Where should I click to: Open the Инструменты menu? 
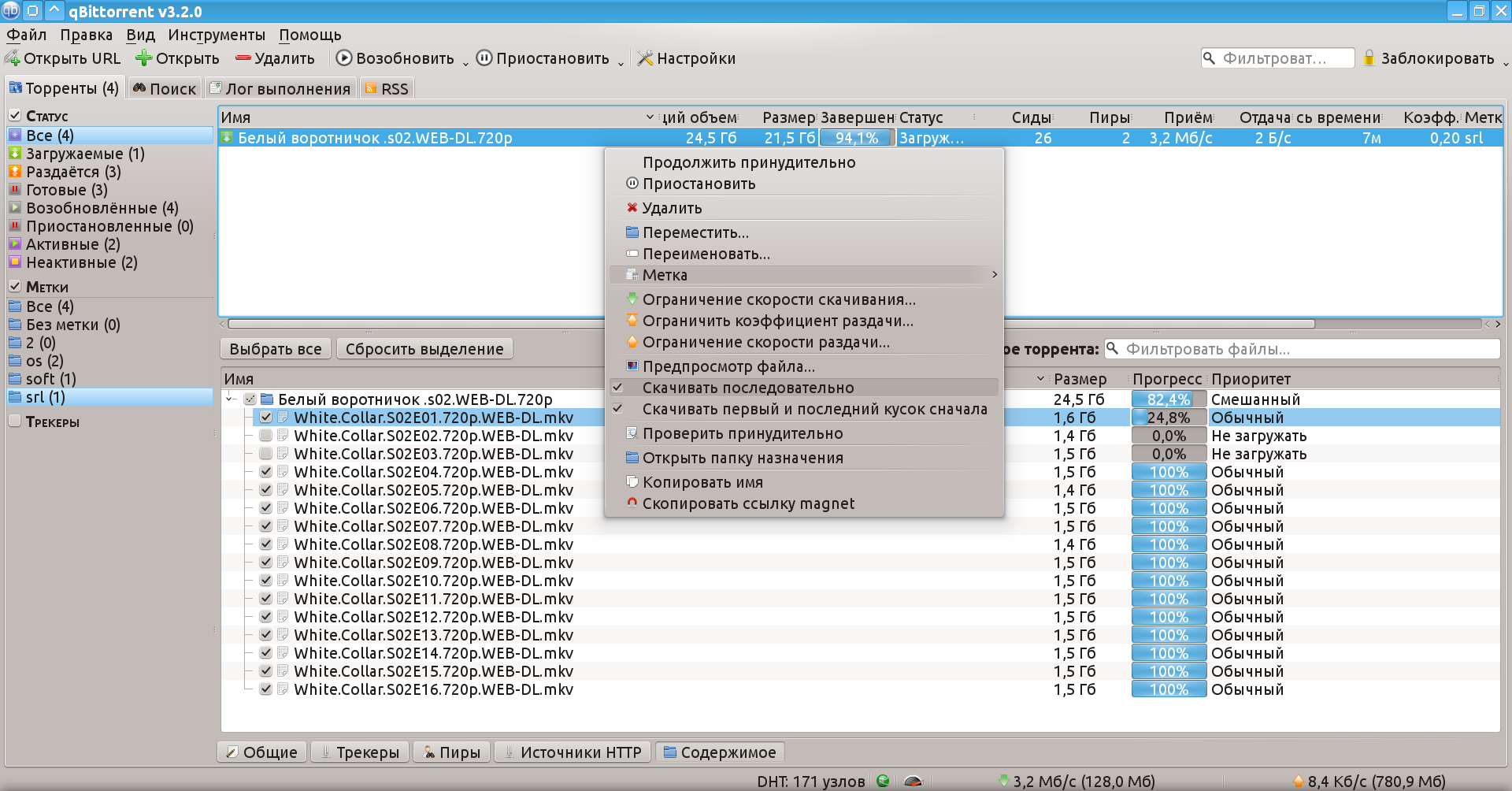coord(217,35)
